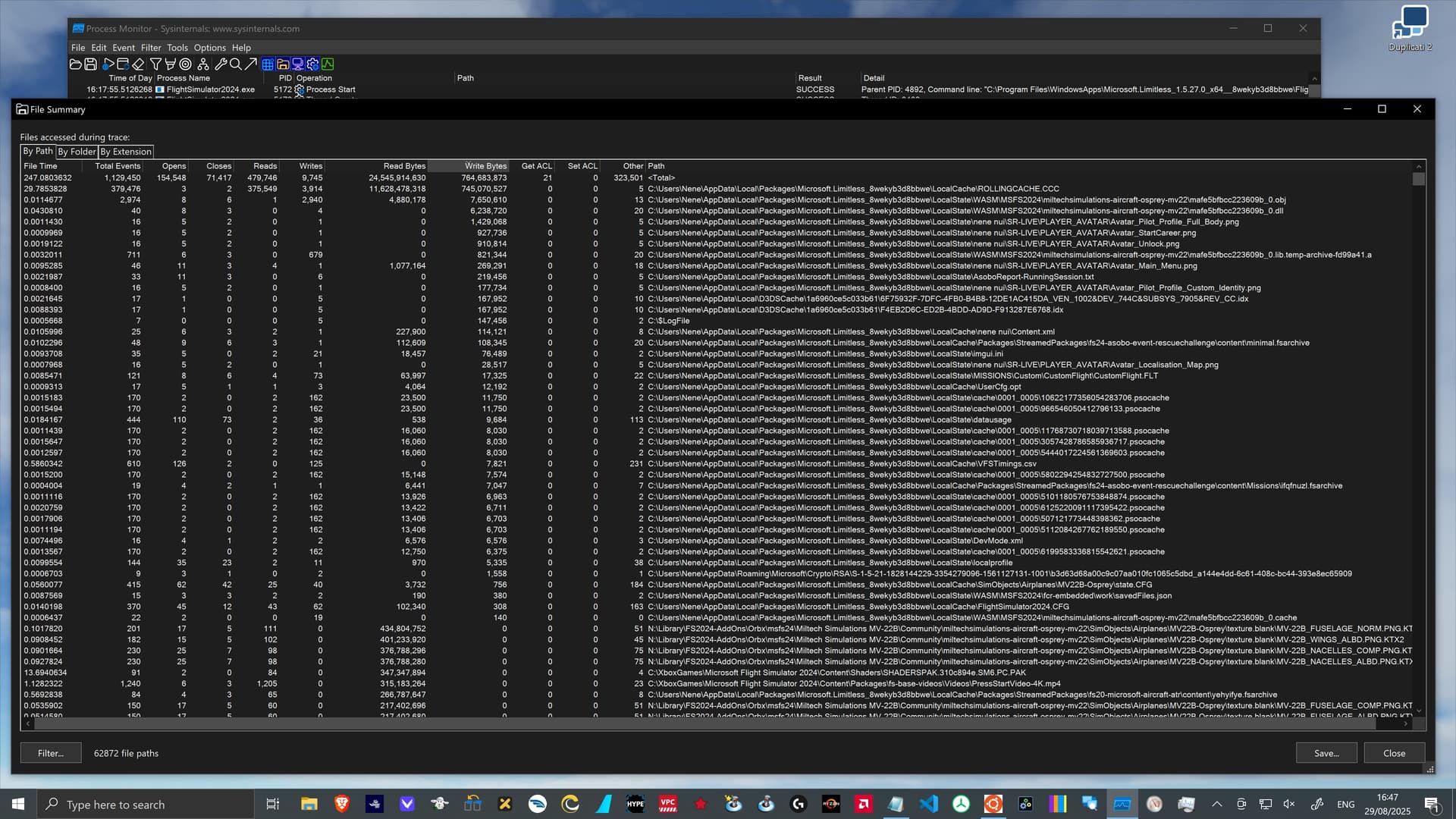The width and height of the screenshot is (1456, 819).
Task: Open the Process Tree icon
Action: [204, 64]
